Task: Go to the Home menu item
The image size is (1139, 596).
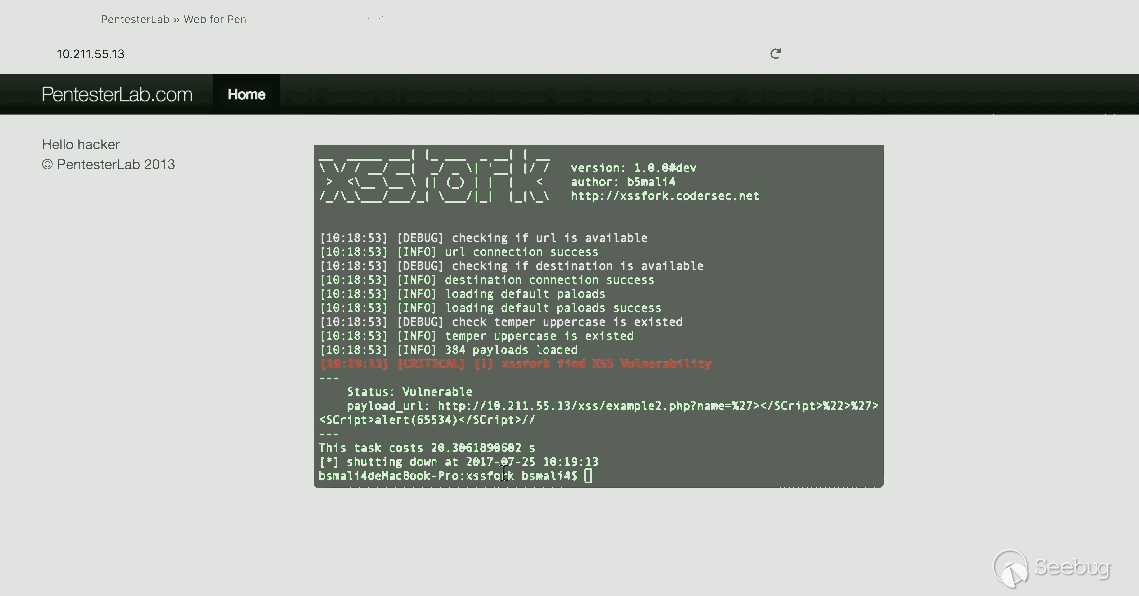Action: coord(246,94)
